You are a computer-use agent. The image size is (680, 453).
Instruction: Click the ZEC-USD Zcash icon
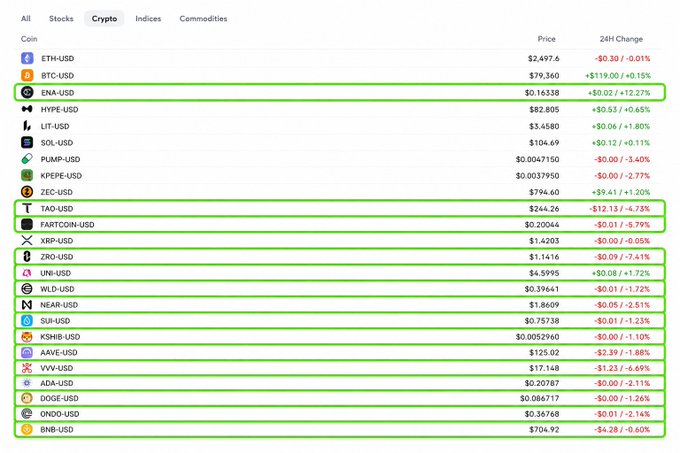pos(27,192)
